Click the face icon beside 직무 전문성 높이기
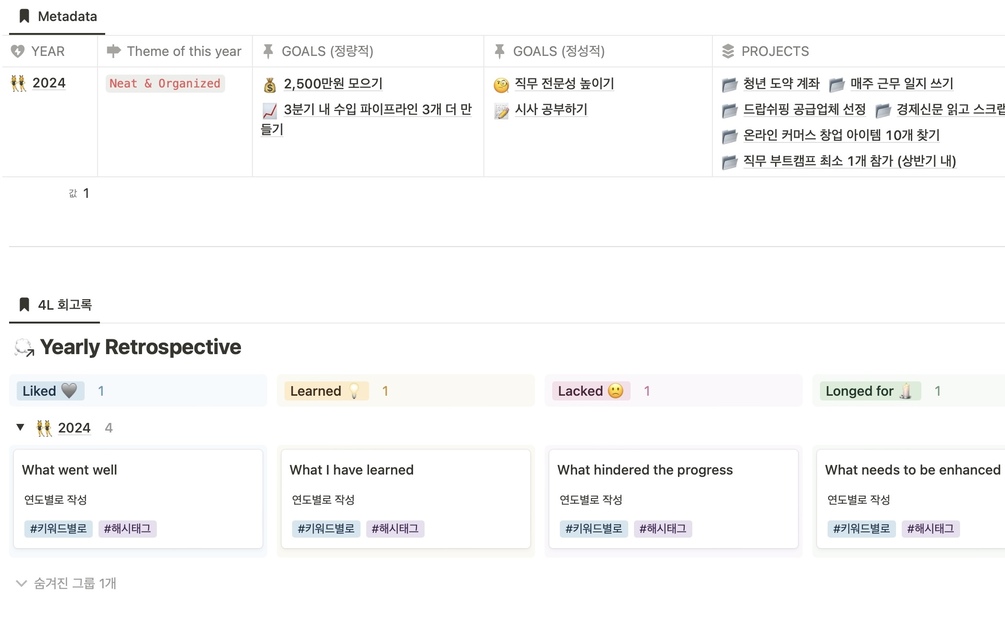The image size is (1005, 627). point(501,84)
